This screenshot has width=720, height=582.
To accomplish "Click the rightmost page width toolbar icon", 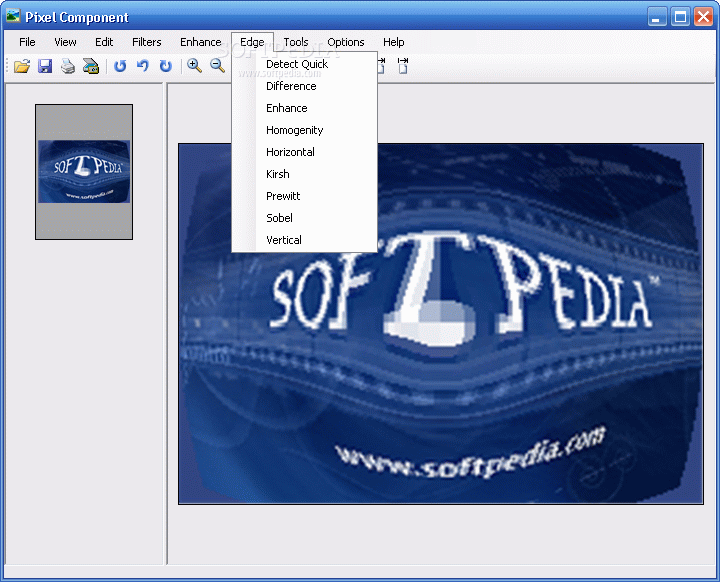I will [403, 66].
